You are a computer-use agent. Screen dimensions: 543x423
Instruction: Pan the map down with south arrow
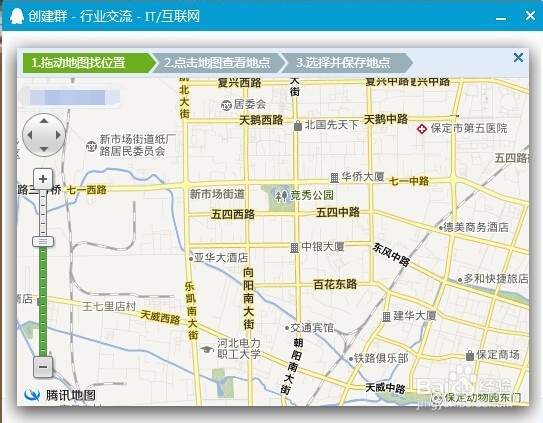[44, 149]
